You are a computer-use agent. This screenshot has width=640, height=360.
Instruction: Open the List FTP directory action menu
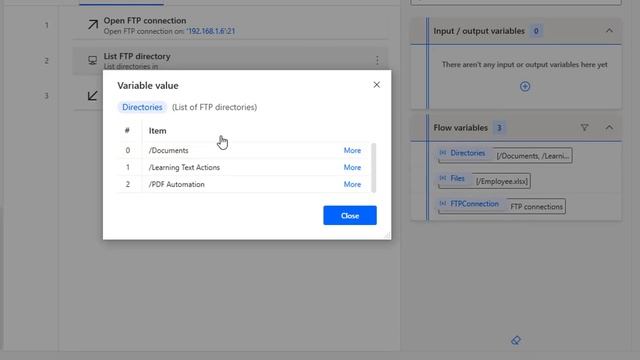pos(377,60)
